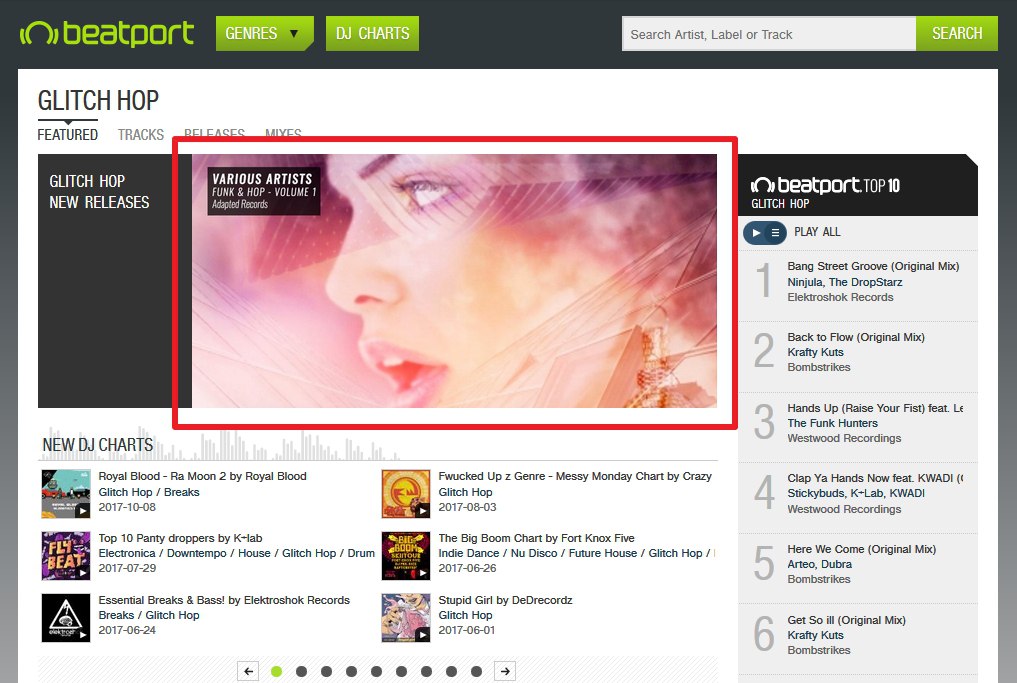This screenshot has width=1017, height=683.
Task: Select the second pagination dot
Action: (x=301, y=671)
